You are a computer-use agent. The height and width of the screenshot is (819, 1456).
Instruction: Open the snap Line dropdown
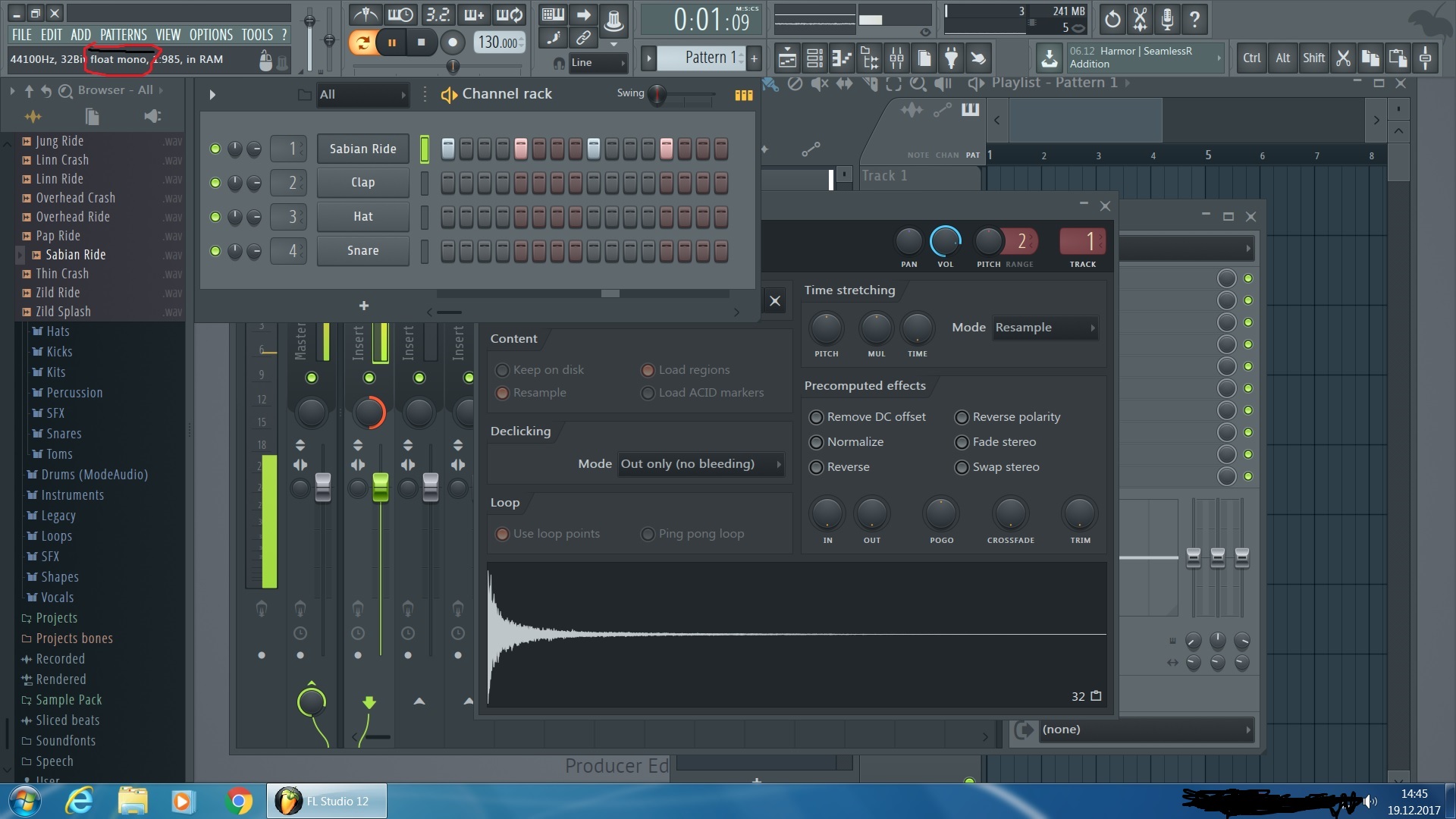click(x=598, y=63)
